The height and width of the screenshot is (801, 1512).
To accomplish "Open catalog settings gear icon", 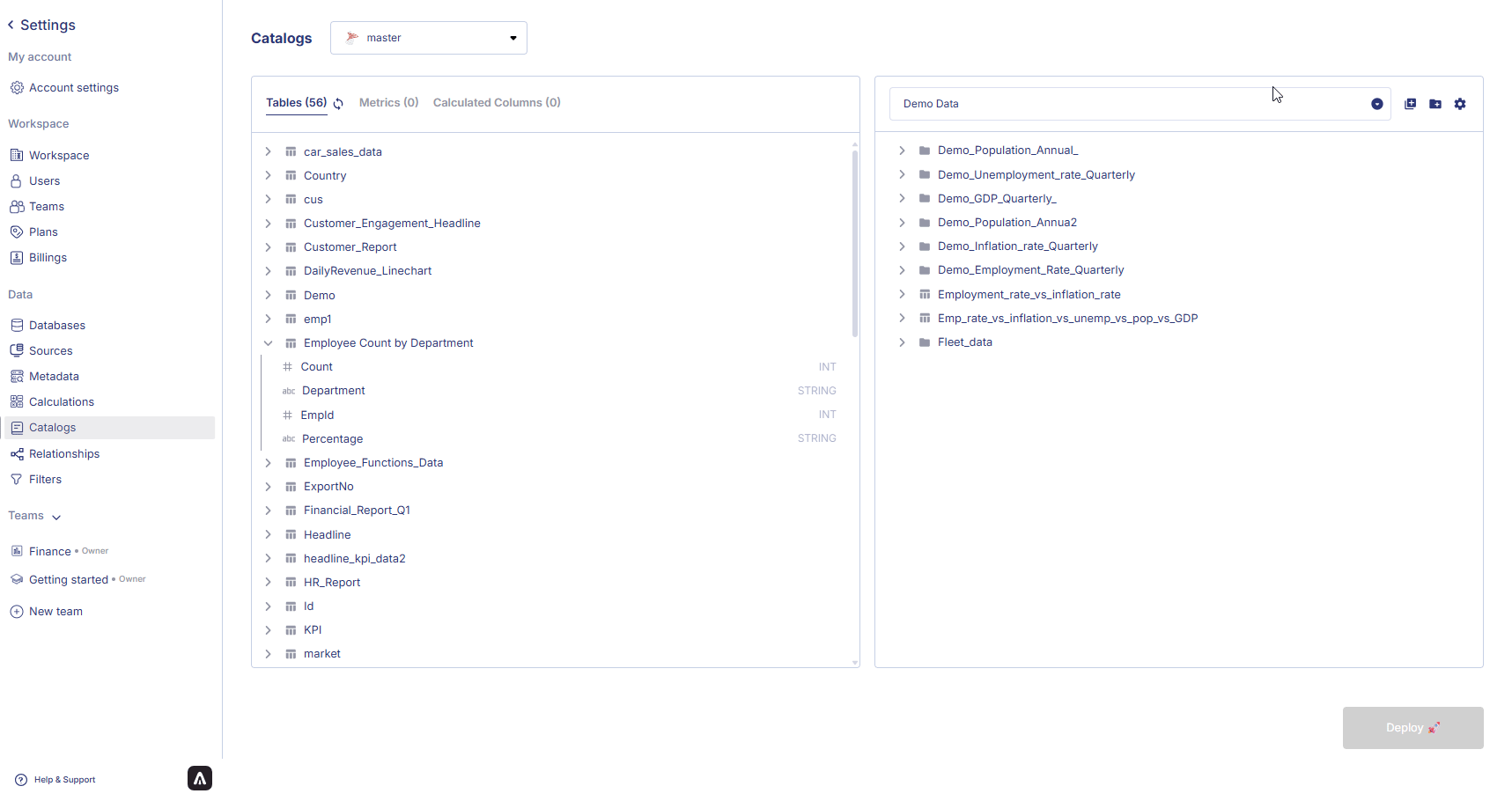I will [1460, 104].
